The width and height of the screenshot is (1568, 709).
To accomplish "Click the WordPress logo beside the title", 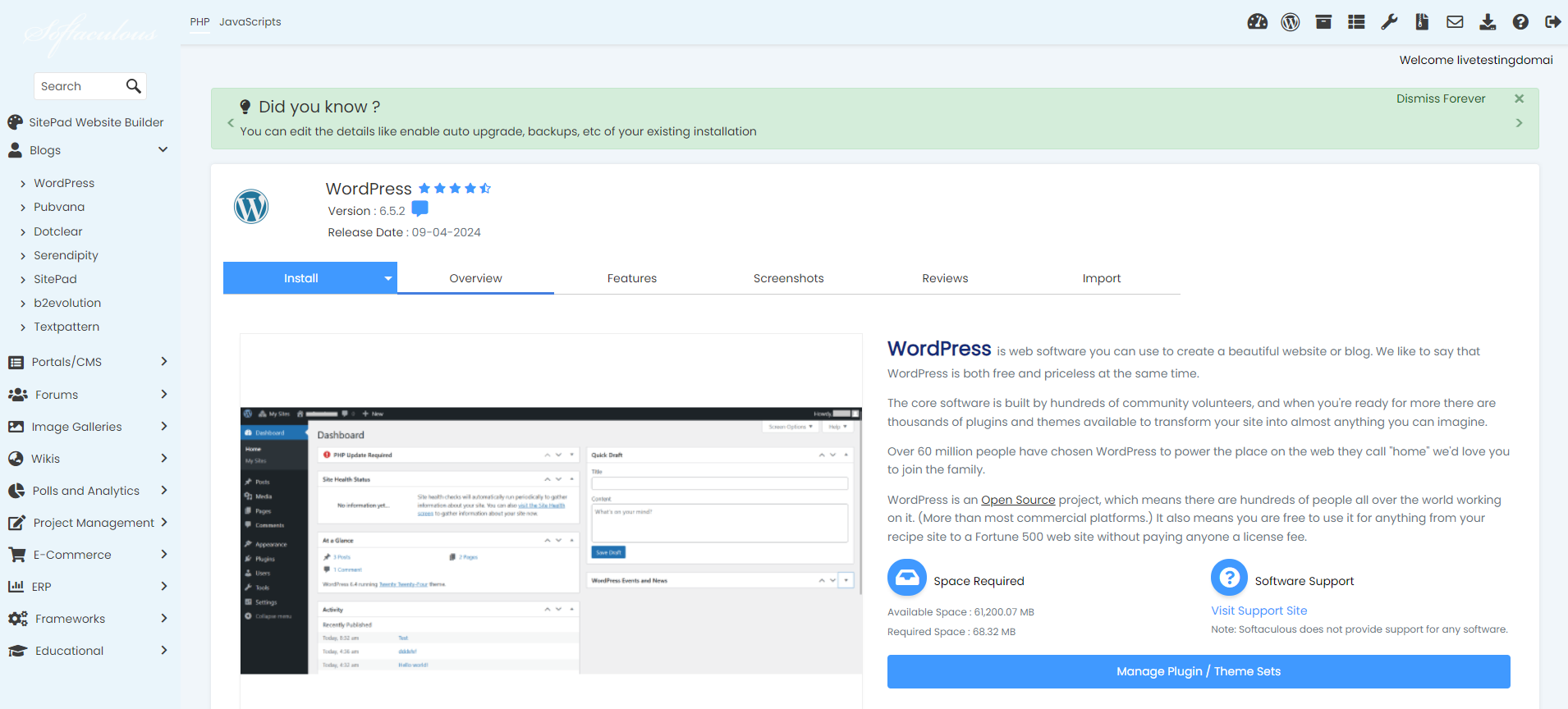I will pos(251,207).
